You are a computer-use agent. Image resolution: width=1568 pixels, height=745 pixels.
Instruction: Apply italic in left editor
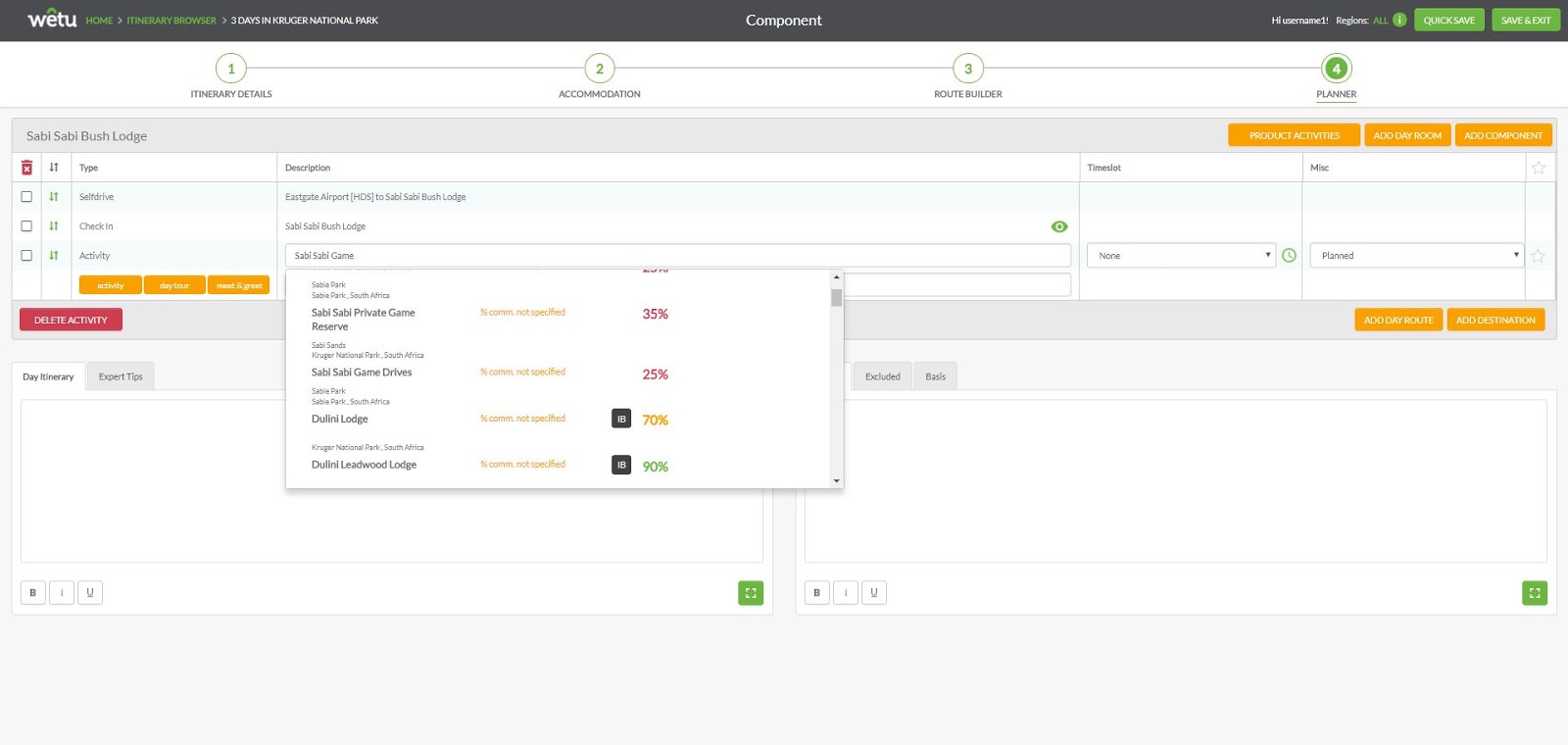tap(62, 592)
